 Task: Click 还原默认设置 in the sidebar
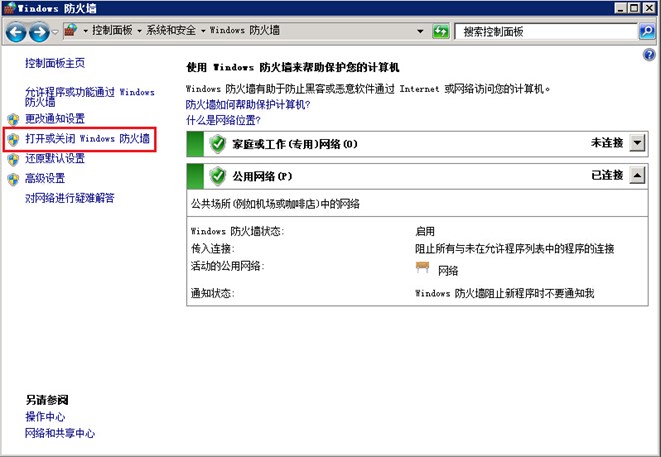pos(55,159)
